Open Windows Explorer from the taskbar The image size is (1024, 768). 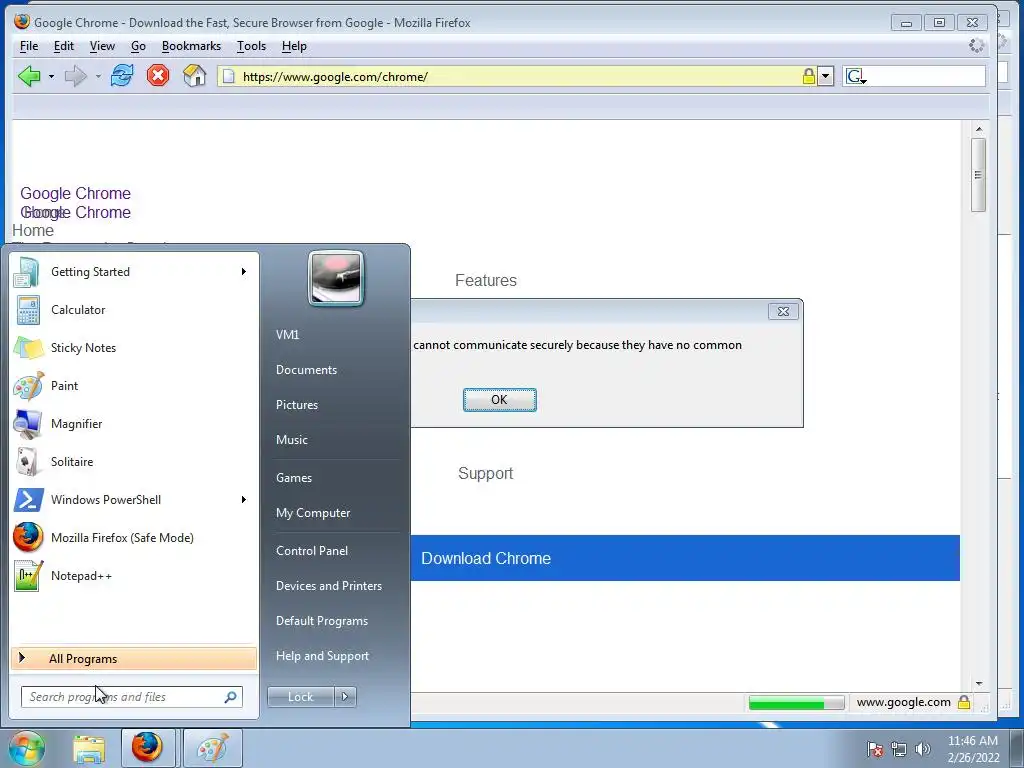pos(89,748)
